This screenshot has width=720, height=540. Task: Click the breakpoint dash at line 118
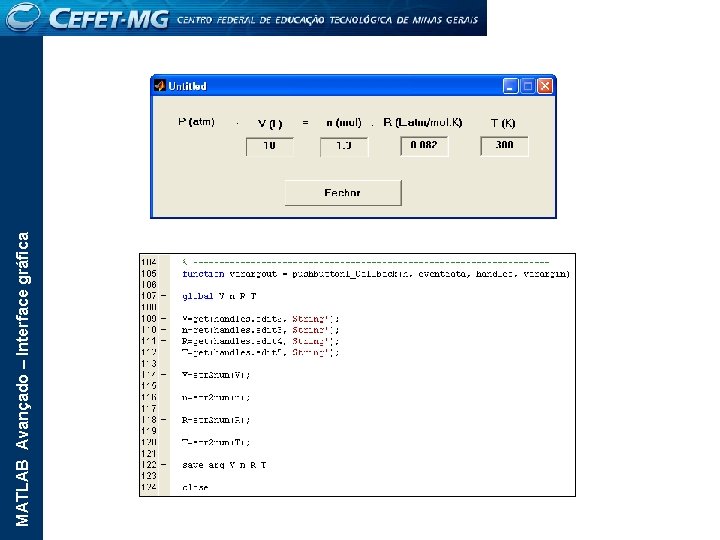[163, 420]
